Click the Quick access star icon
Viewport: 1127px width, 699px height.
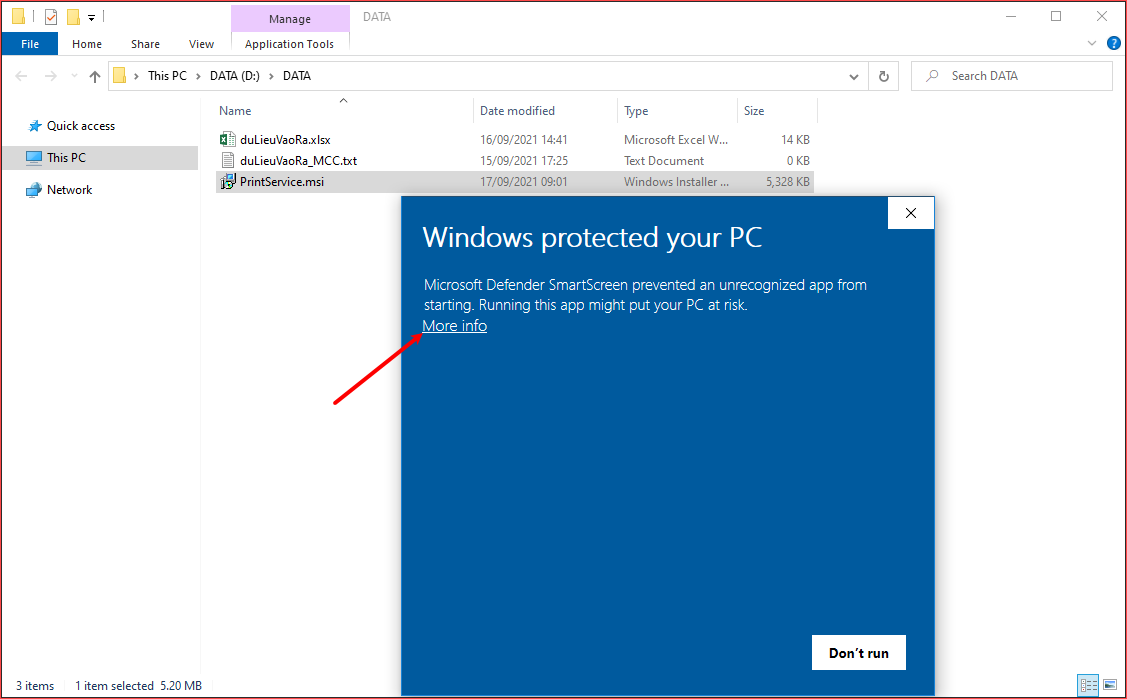point(34,126)
